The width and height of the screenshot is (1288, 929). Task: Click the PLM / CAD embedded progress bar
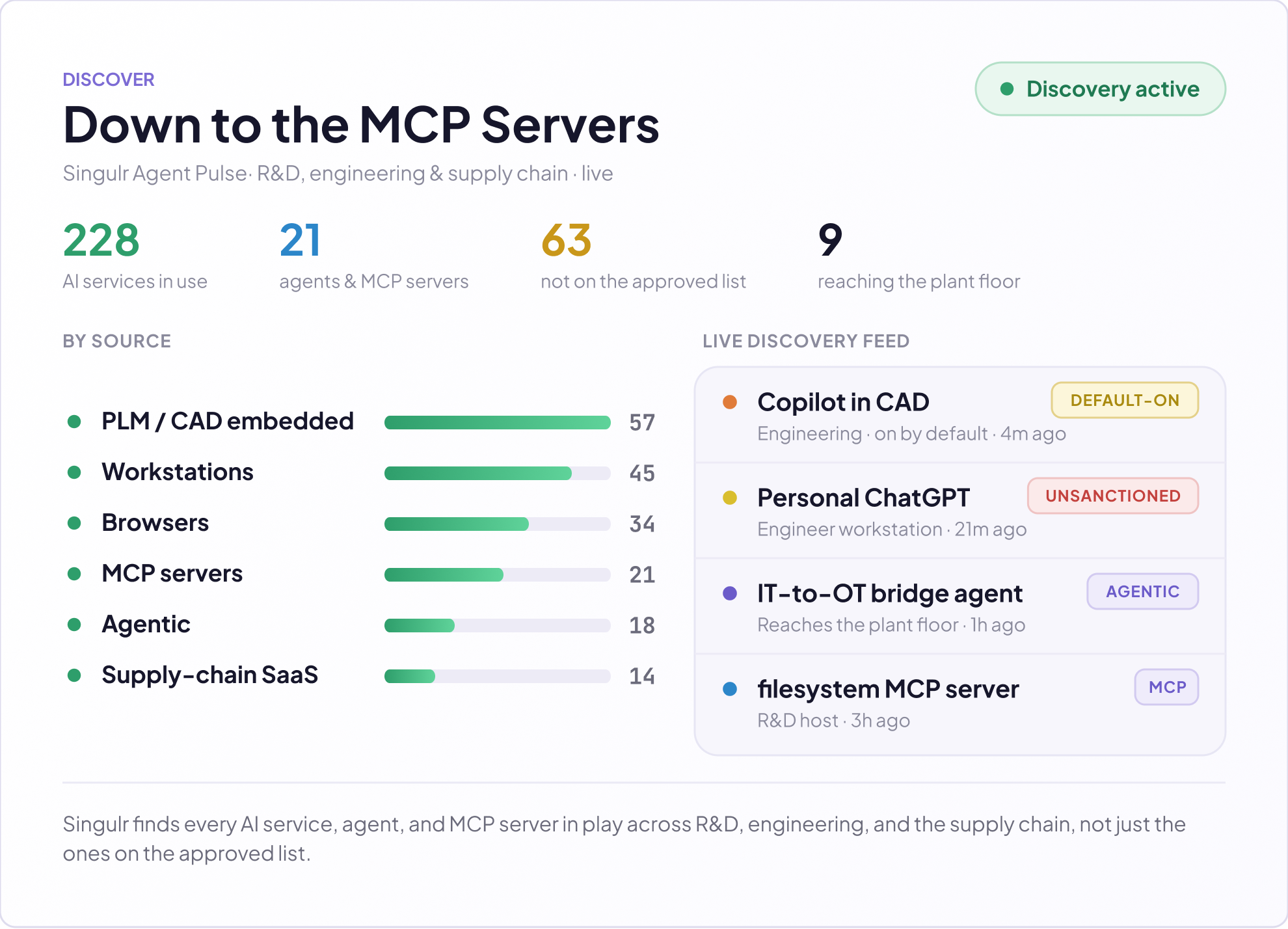click(498, 423)
